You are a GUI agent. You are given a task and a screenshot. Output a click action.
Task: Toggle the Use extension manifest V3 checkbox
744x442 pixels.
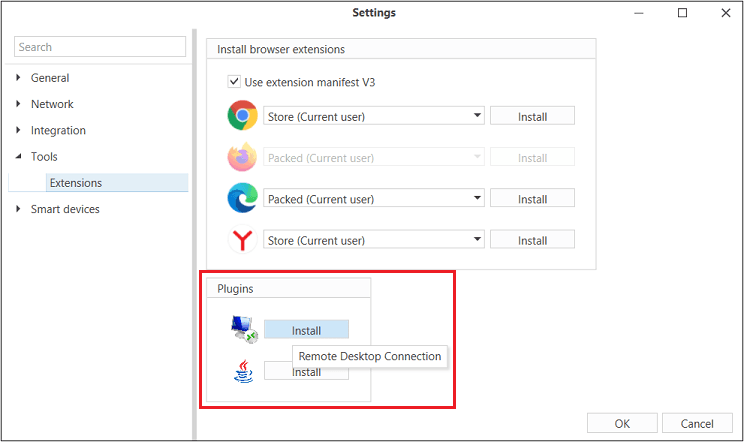(x=234, y=82)
